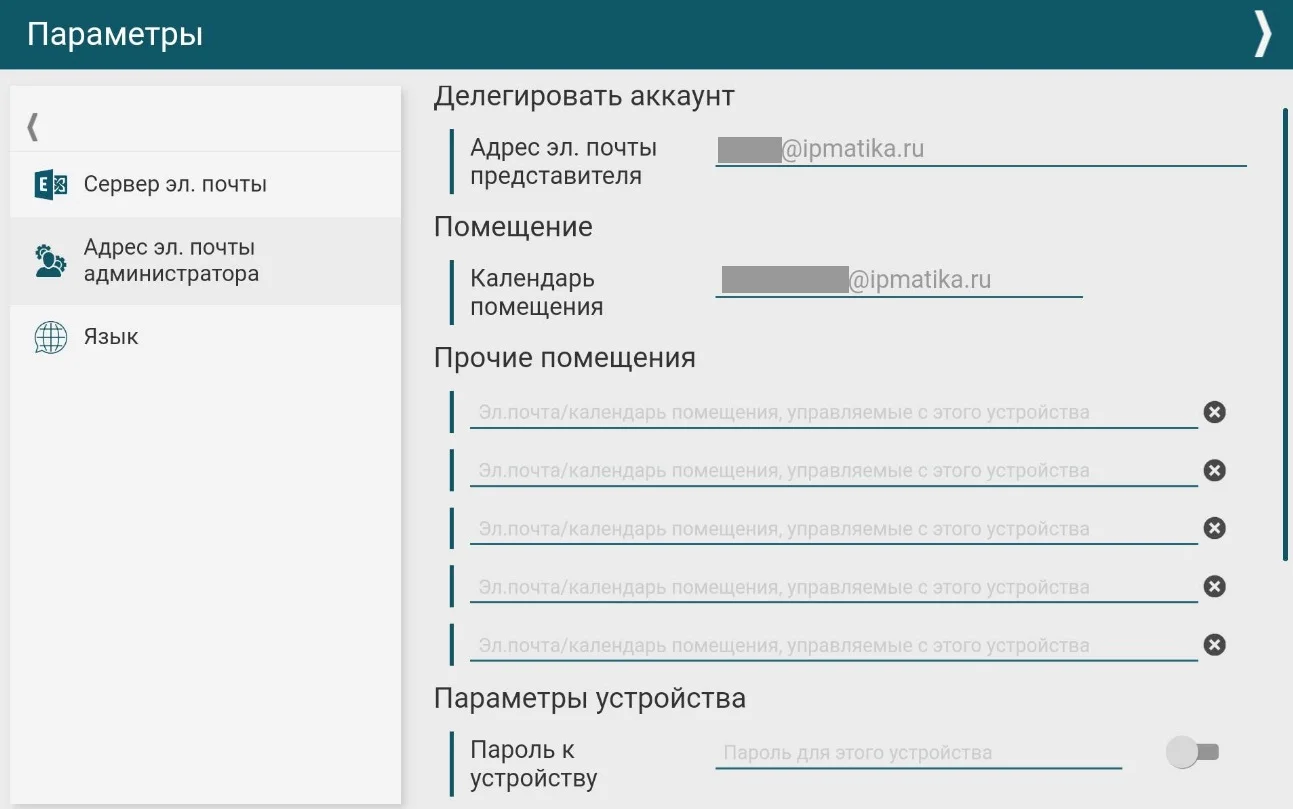Clear the fifth other-rooms email field

pos(1214,644)
